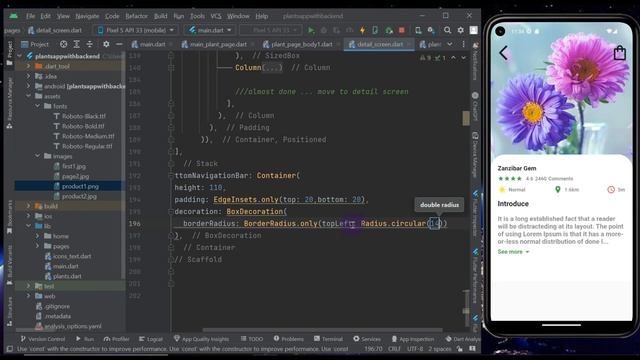Expand the home folder under lib

(38, 236)
